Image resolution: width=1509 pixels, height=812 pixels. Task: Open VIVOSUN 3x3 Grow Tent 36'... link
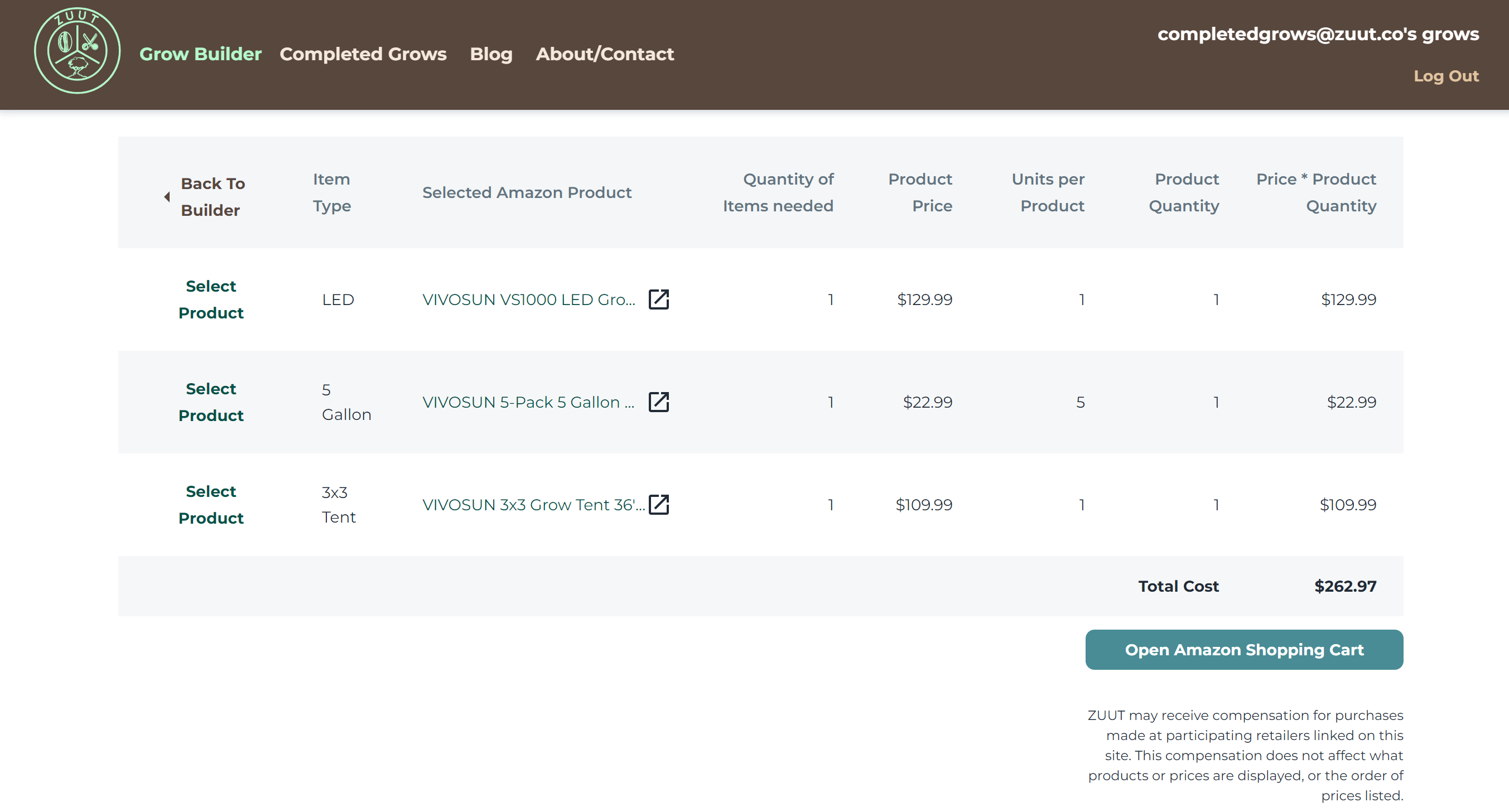[533, 504]
